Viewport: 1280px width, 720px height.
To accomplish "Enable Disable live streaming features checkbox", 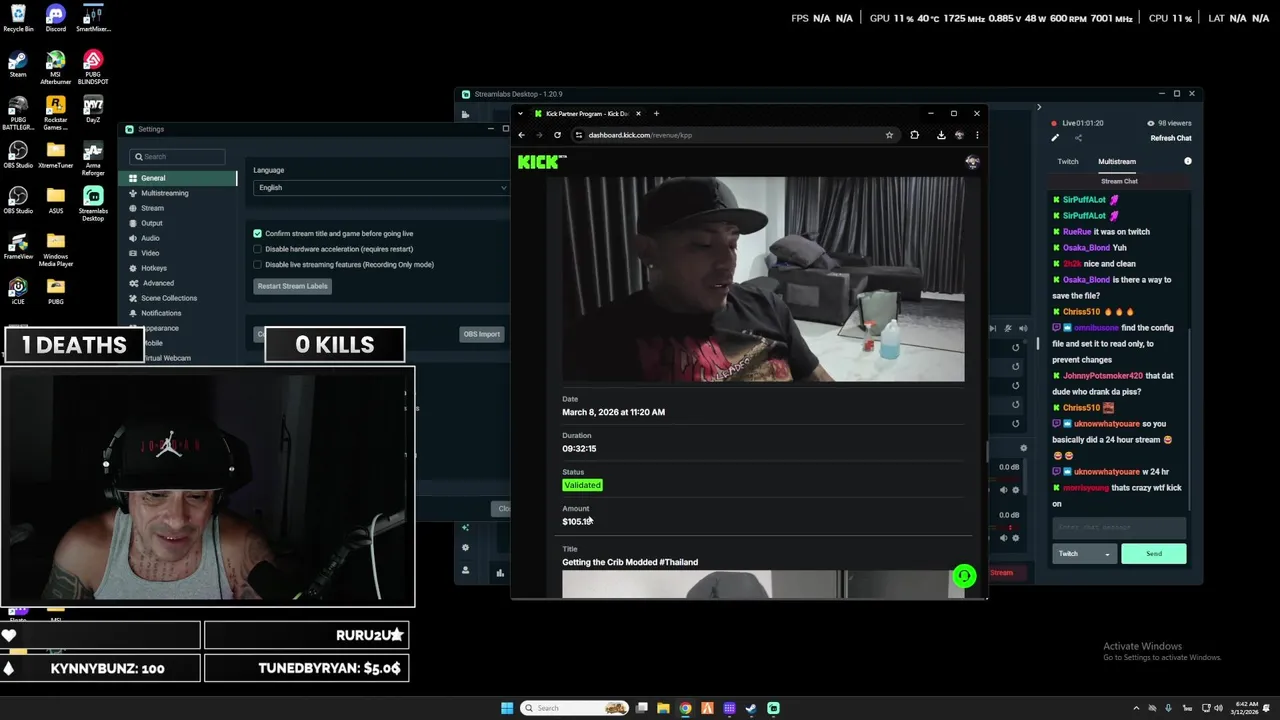I will tap(257, 265).
